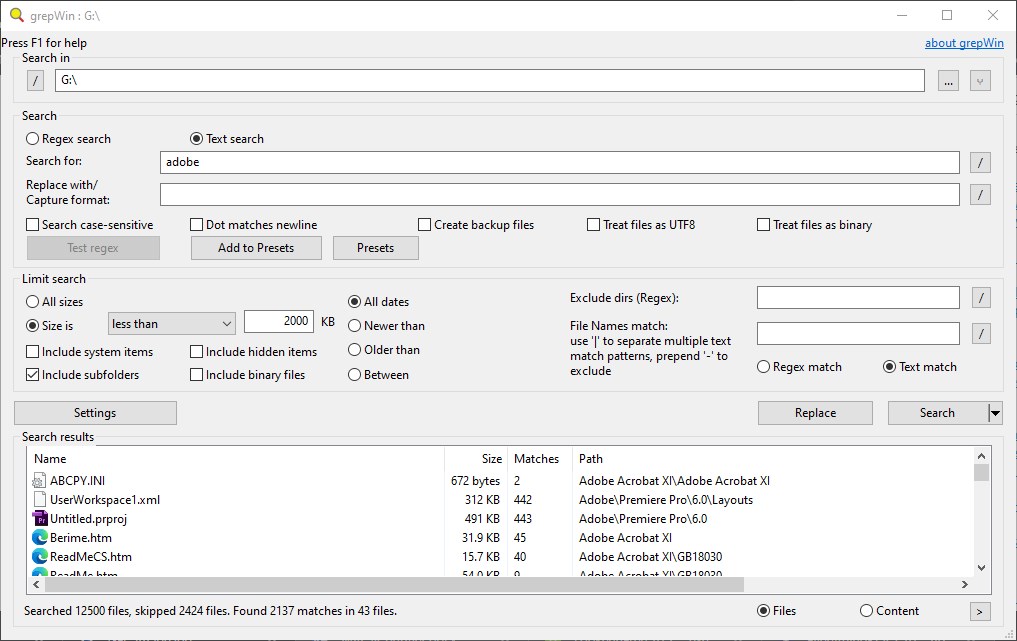Screen dimensions: 1017x641
Task: Sort results by Path column
Action: [773, 459]
